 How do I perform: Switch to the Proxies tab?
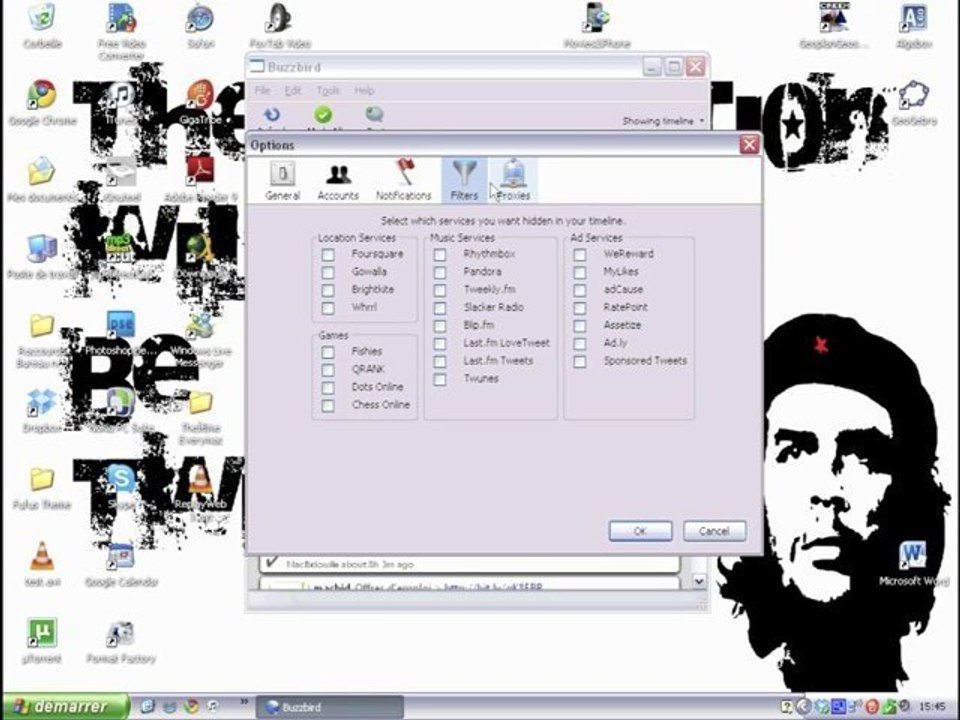[x=513, y=181]
